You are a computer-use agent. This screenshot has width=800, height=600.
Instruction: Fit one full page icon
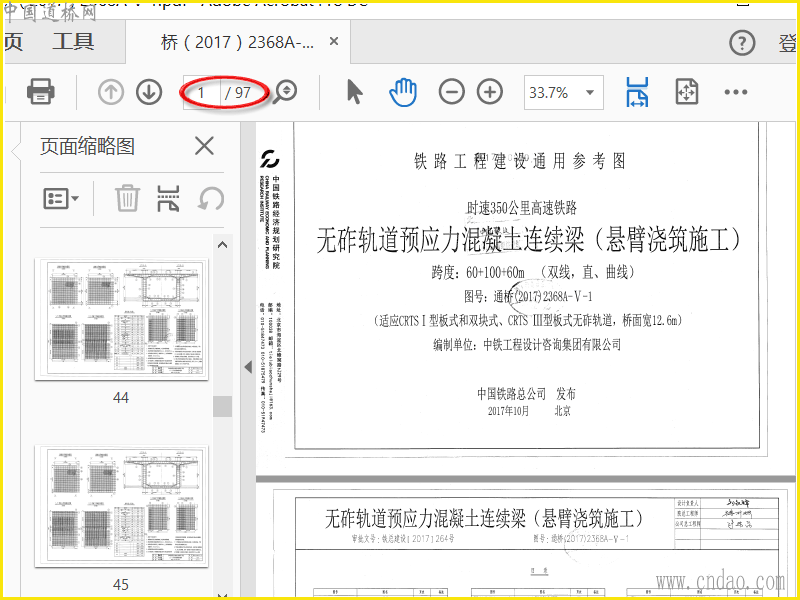coord(687,92)
